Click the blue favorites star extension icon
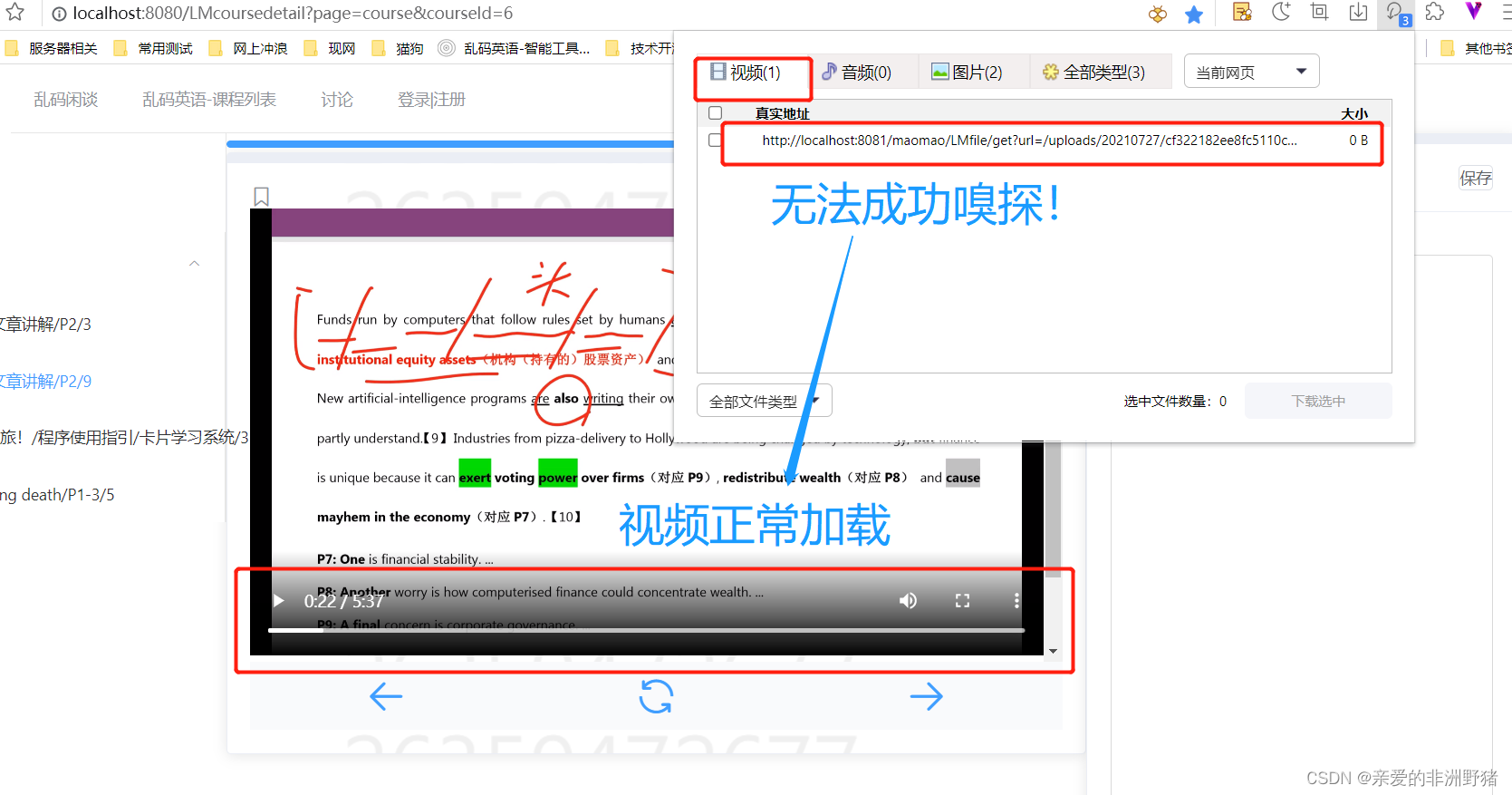The height and width of the screenshot is (795, 1512). tap(1194, 14)
